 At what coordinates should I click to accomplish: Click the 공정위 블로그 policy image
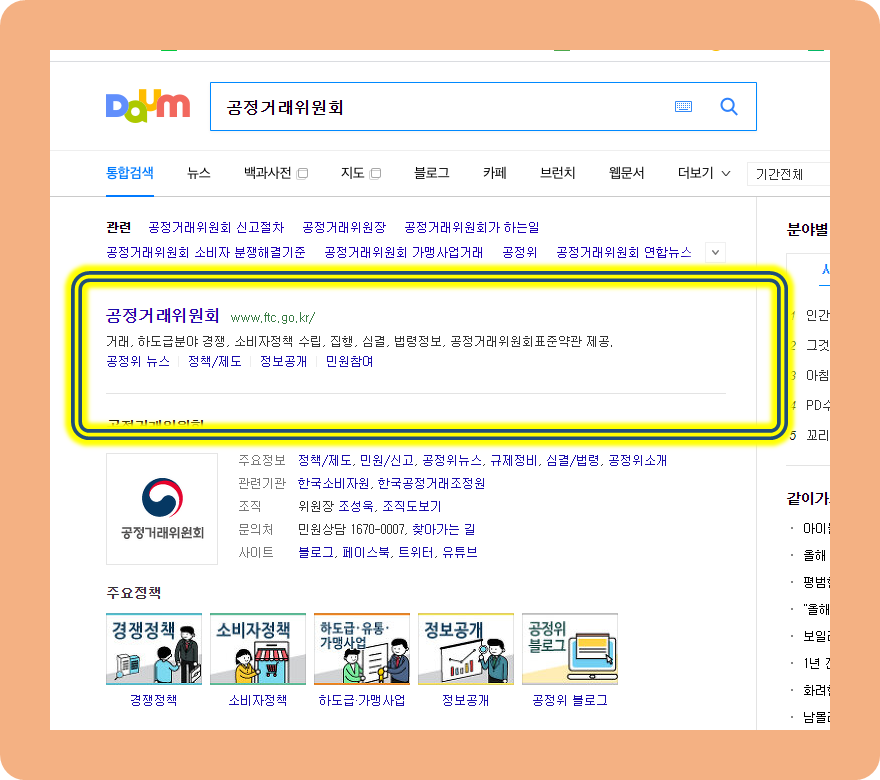click(x=570, y=649)
